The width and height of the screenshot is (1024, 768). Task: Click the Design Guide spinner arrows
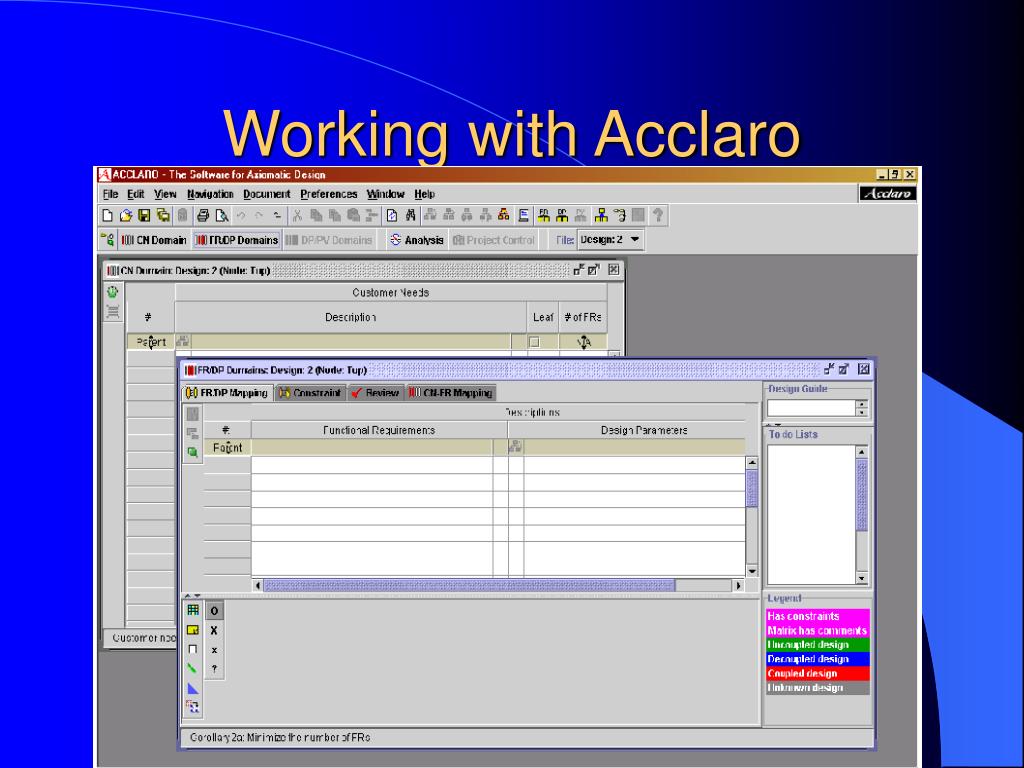pos(863,408)
